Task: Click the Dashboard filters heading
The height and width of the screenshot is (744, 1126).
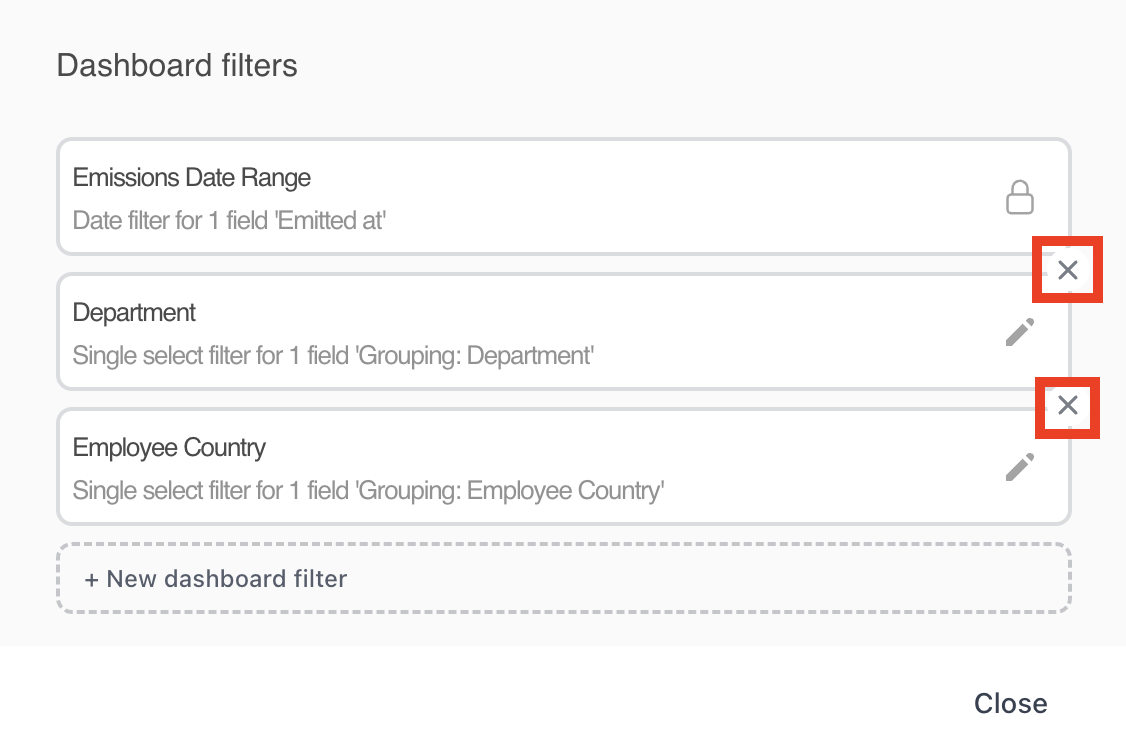Action: pos(177,66)
